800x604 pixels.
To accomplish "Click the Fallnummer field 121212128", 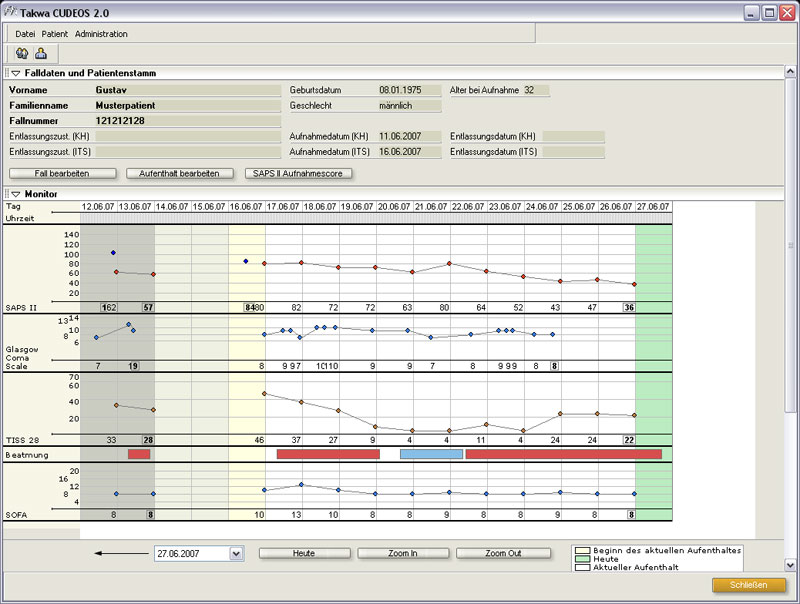I will (187, 121).
